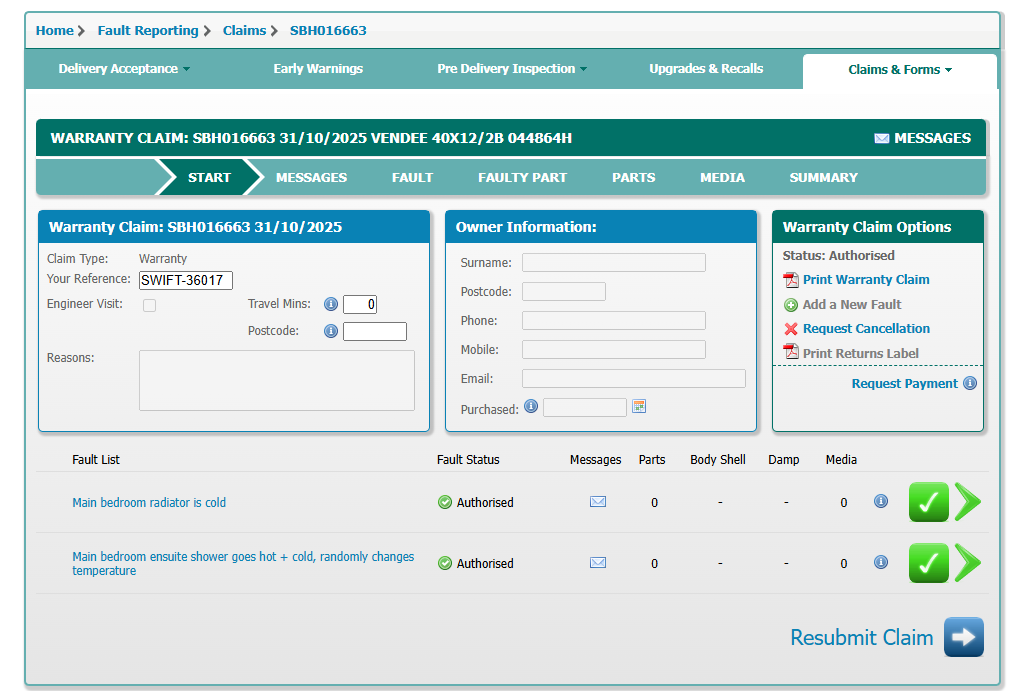
Task: Open the Purchased date calendar picker
Action: (639, 406)
